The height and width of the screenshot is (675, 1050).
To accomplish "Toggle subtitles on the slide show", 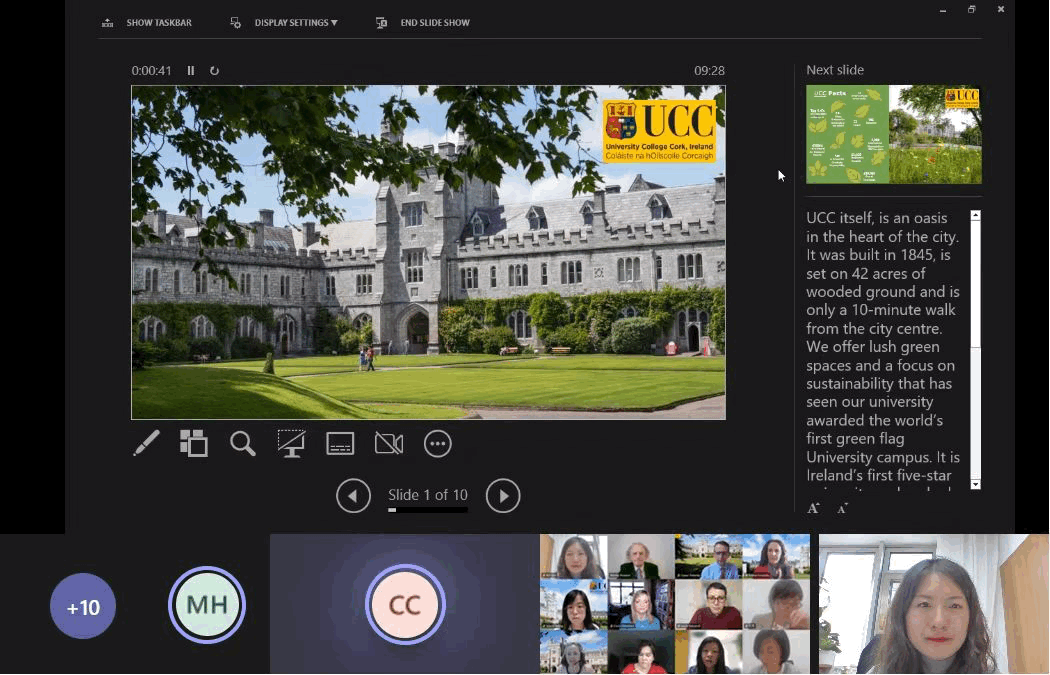I will pyautogui.click(x=340, y=443).
